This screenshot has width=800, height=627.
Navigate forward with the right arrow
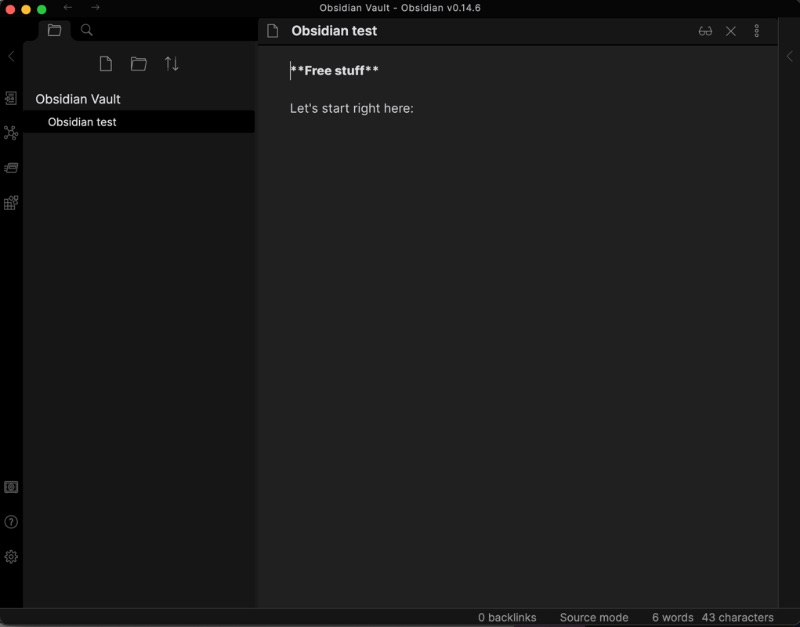click(x=95, y=8)
